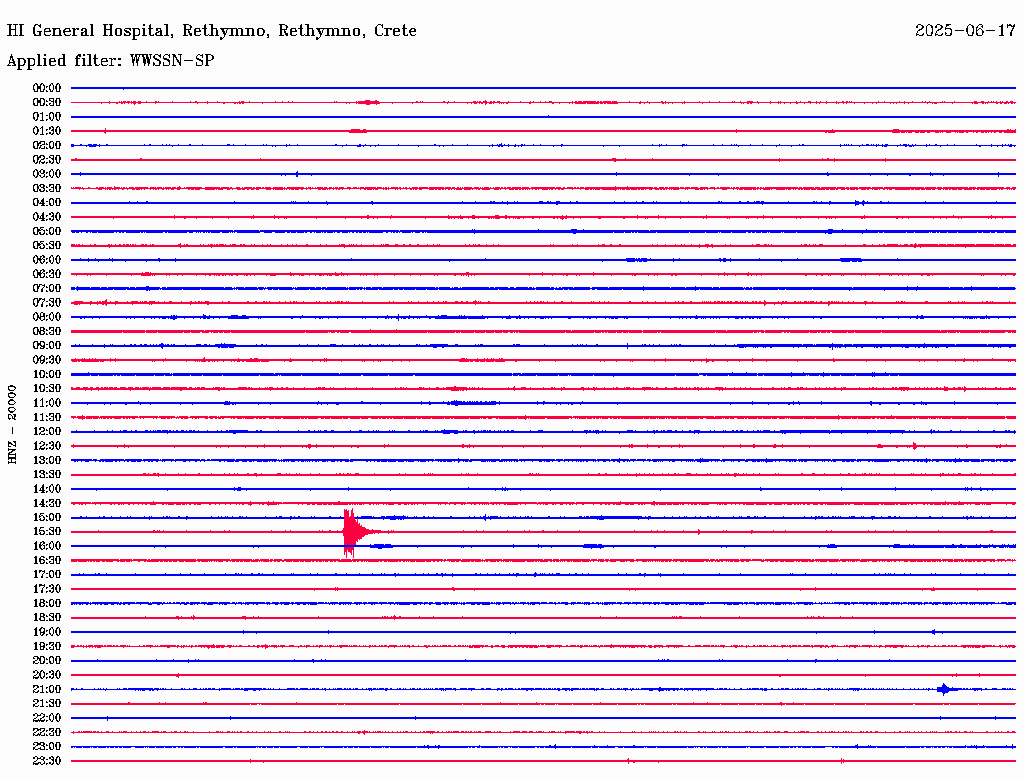Click the 15:00 time label
The image size is (1024, 780).
pos(46,517)
